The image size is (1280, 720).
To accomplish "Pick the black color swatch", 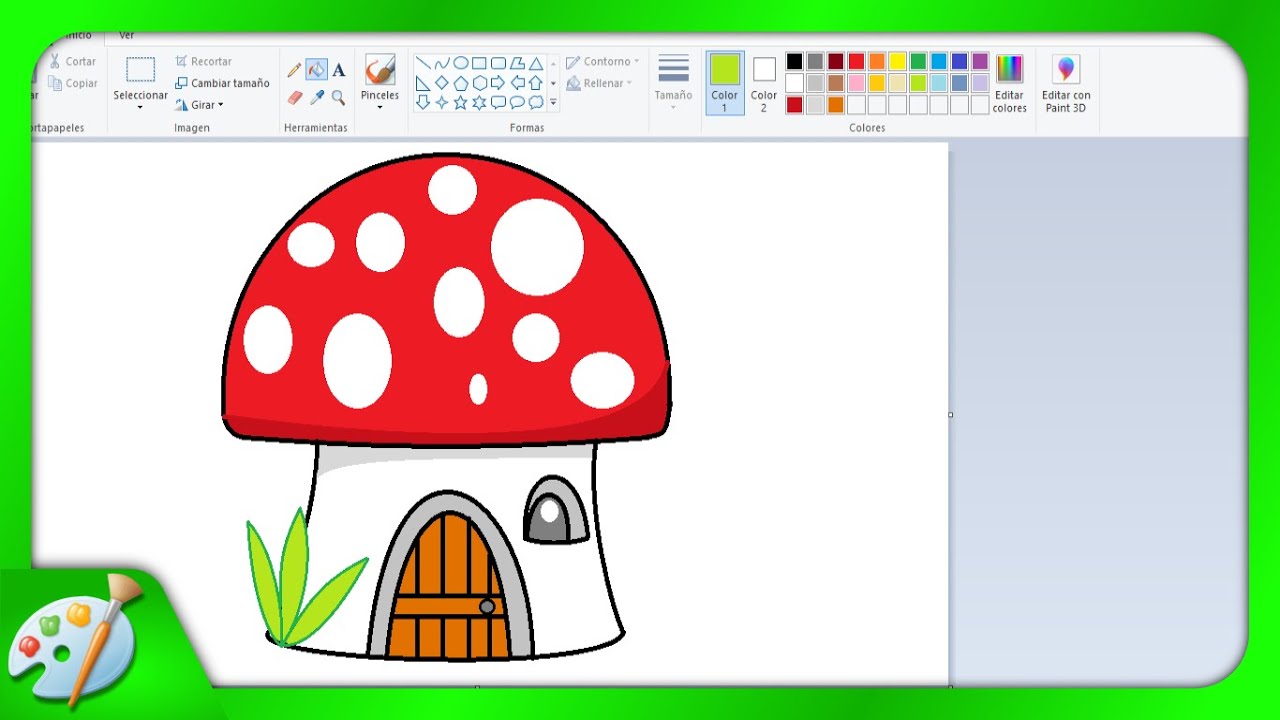I will click(794, 61).
